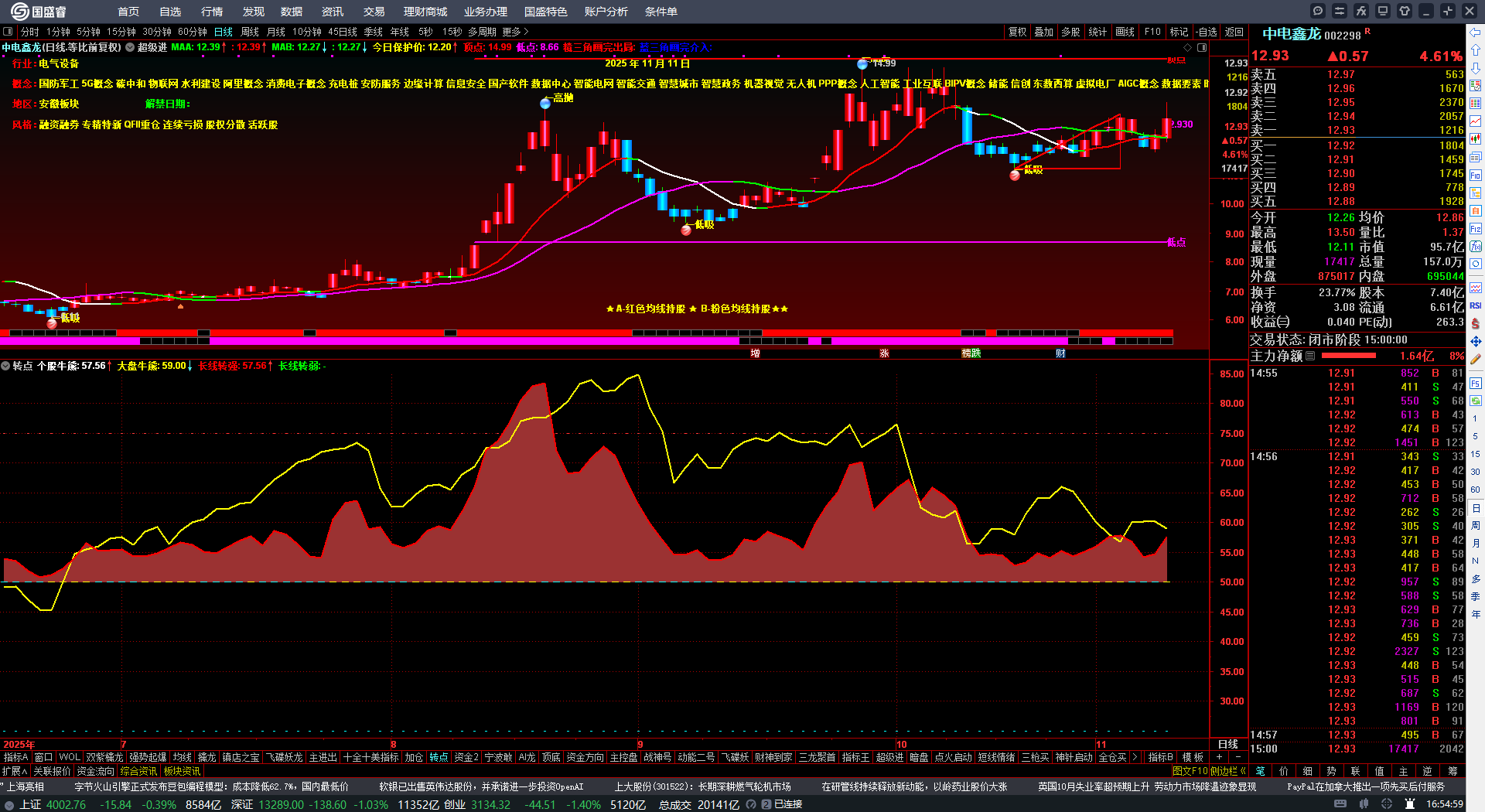The height and width of the screenshot is (812, 1485).
Task: Click the 高抛 marker ball on chart
Action: click(x=545, y=103)
